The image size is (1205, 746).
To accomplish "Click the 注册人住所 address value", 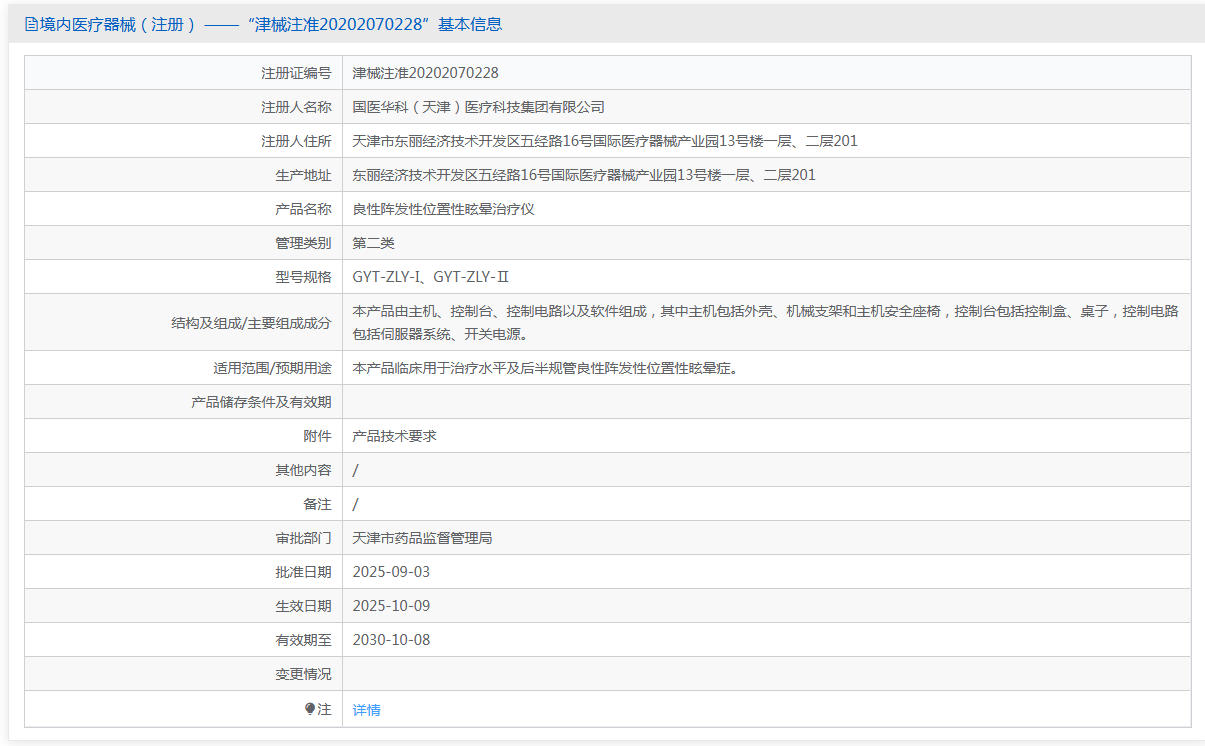I will pos(604,141).
